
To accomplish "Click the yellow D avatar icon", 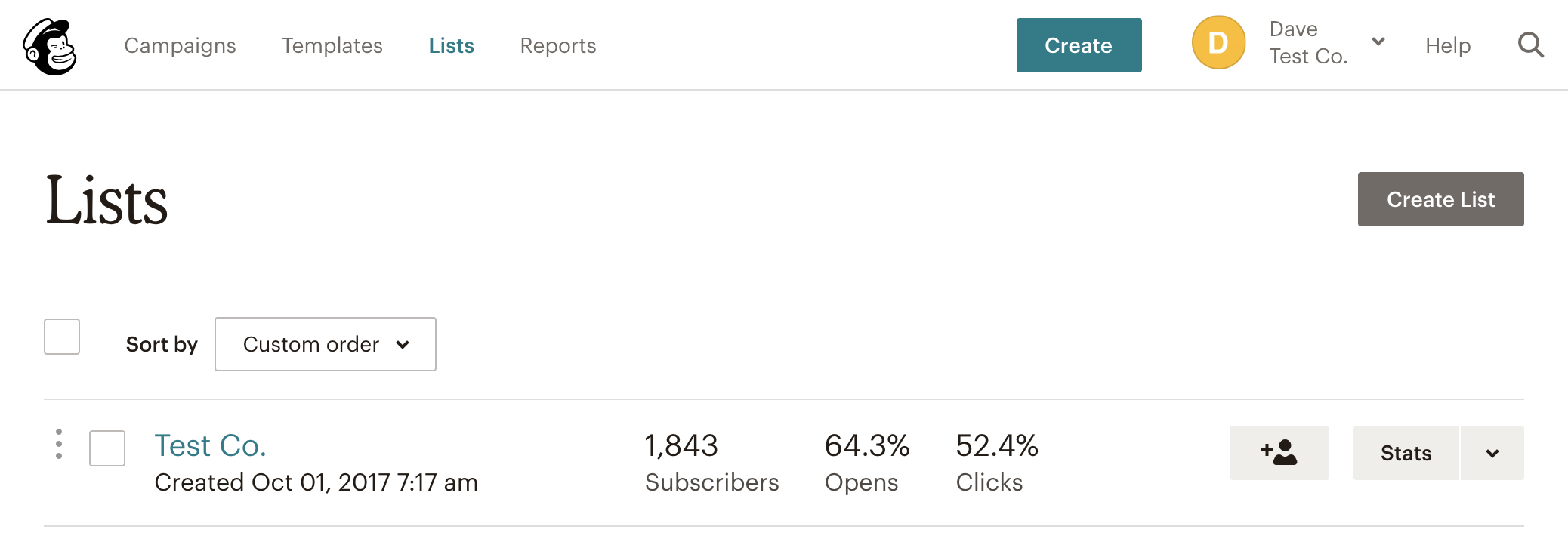I will pos(1218,43).
